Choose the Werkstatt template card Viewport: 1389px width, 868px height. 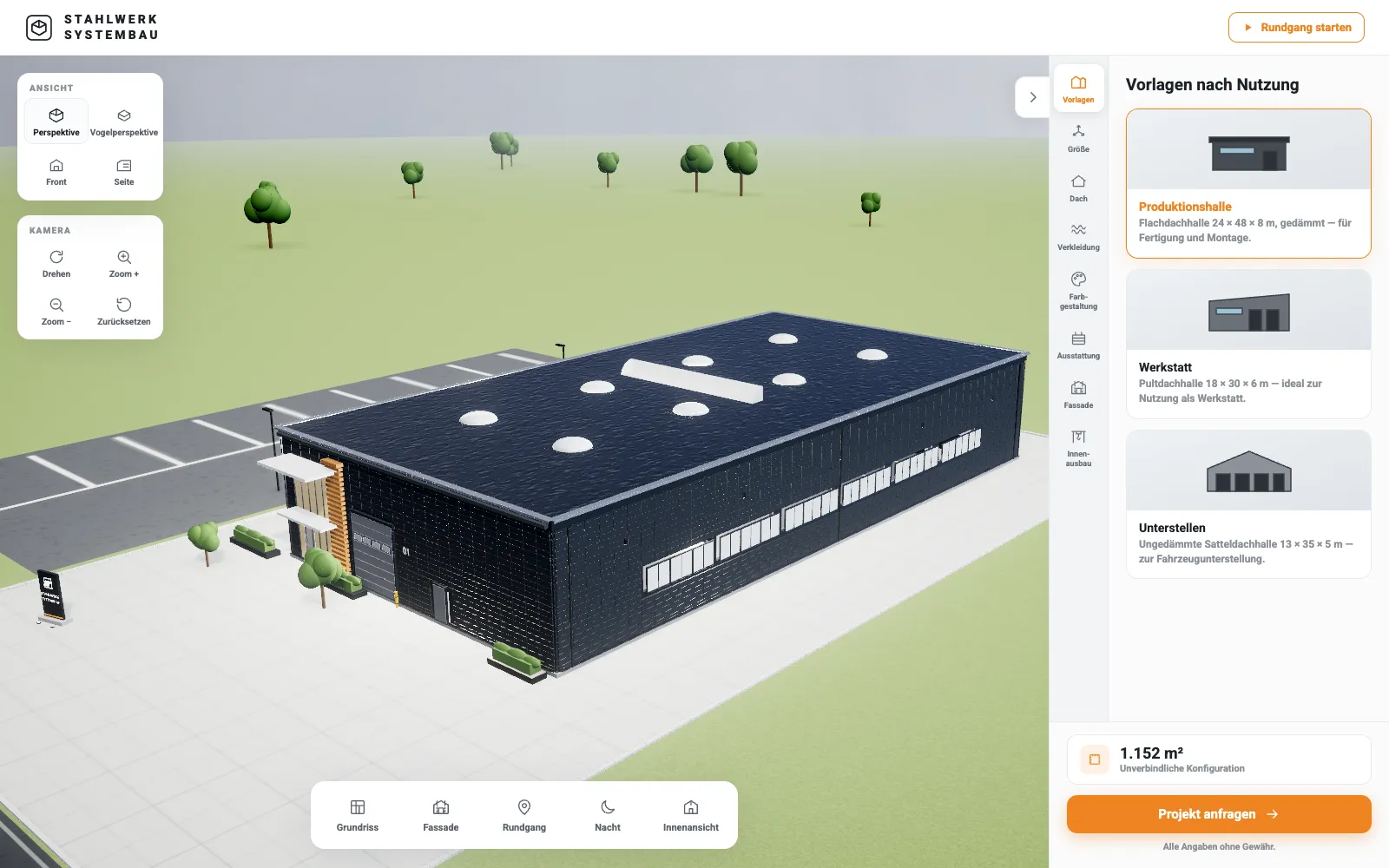point(1248,344)
